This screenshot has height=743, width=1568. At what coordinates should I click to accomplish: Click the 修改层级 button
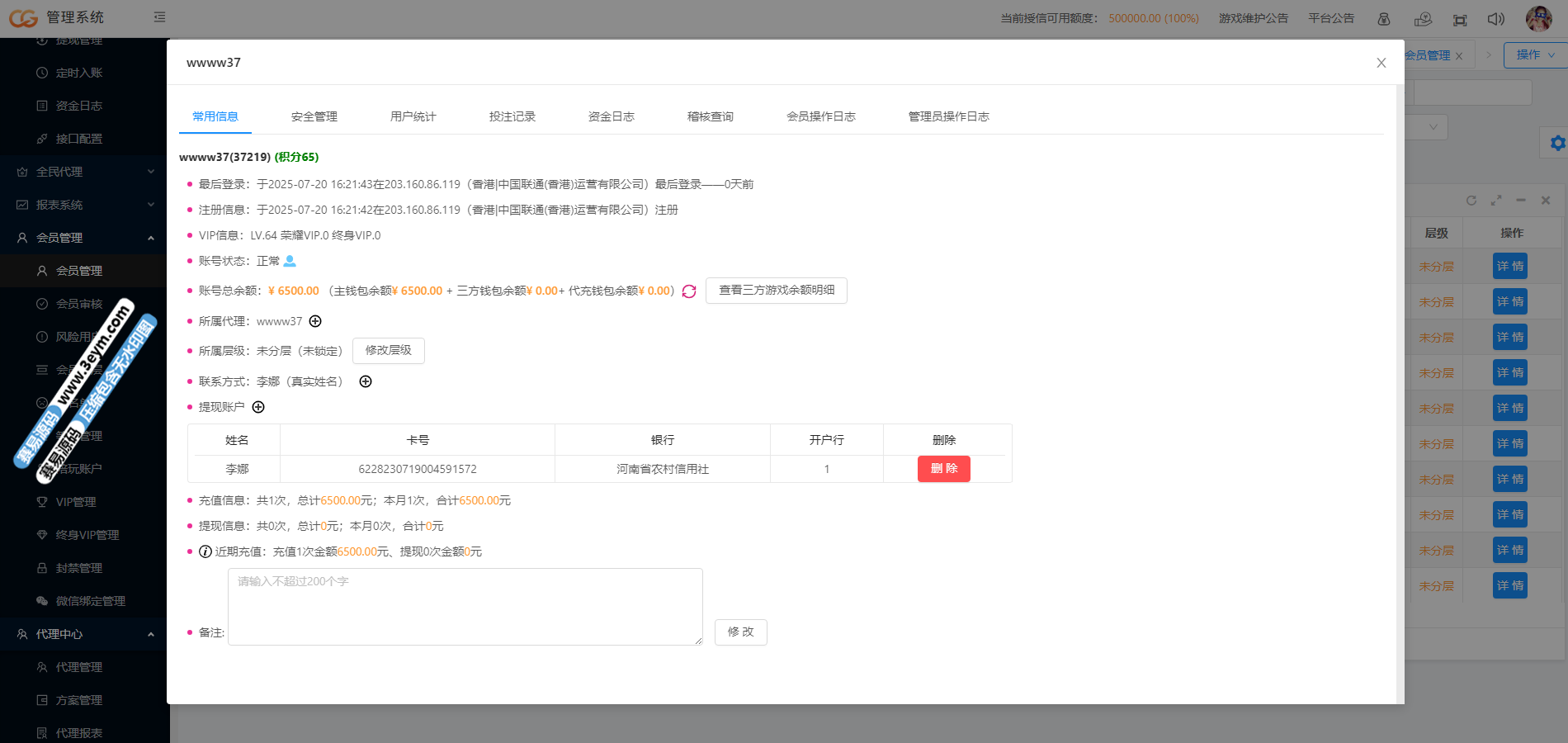pyautogui.click(x=388, y=351)
